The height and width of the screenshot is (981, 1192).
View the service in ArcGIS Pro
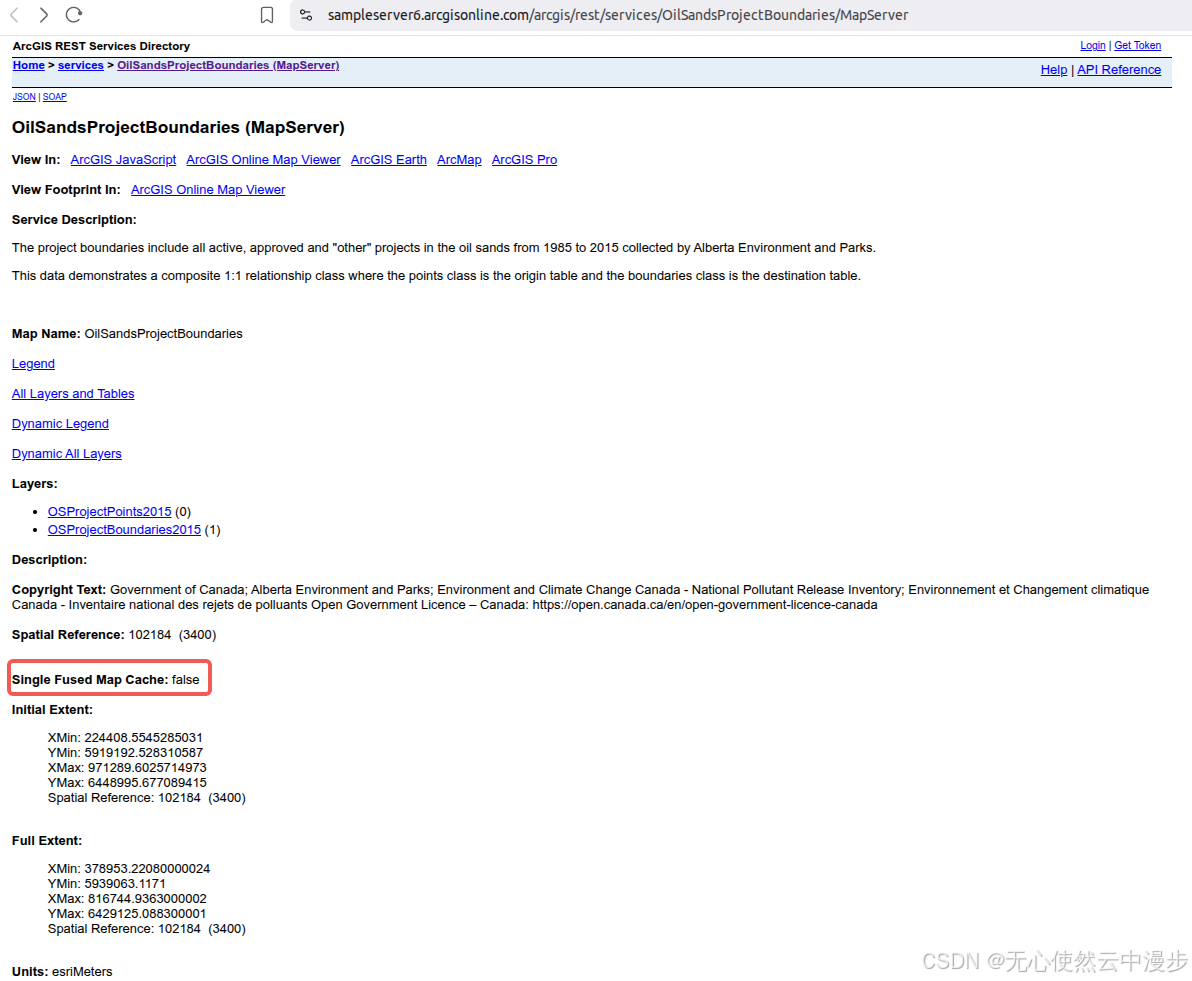click(x=525, y=160)
